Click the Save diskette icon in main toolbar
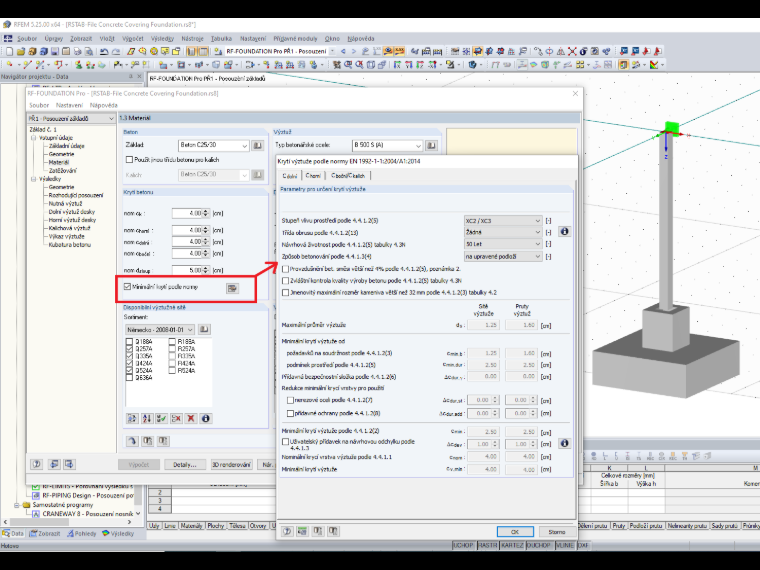The width and height of the screenshot is (760, 570). [x=54, y=51]
